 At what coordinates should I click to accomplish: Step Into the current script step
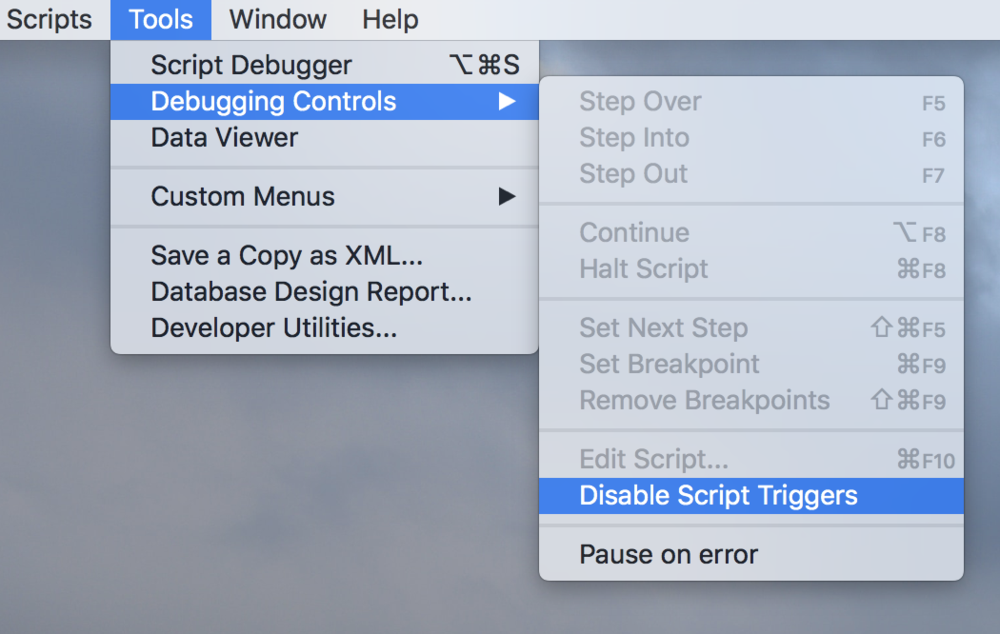pyautogui.click(x=635, y=137)
